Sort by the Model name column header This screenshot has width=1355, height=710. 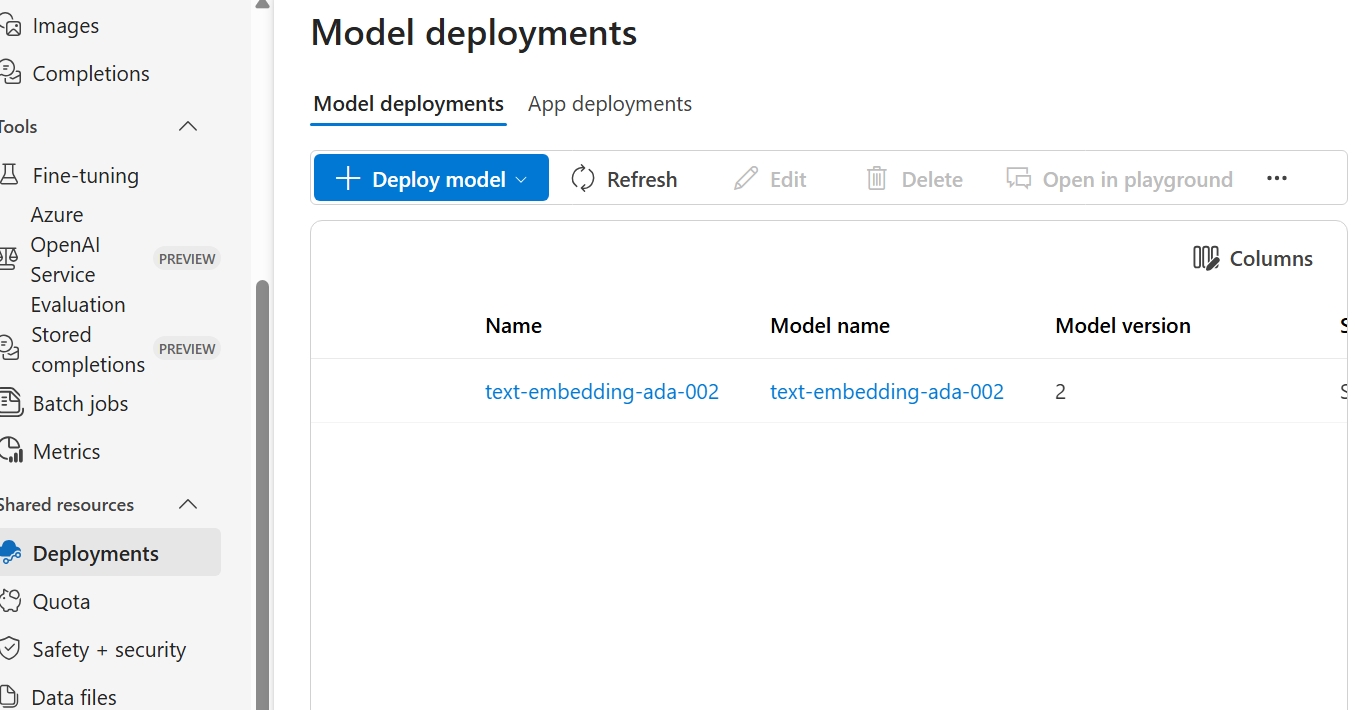tap(830, 326)
